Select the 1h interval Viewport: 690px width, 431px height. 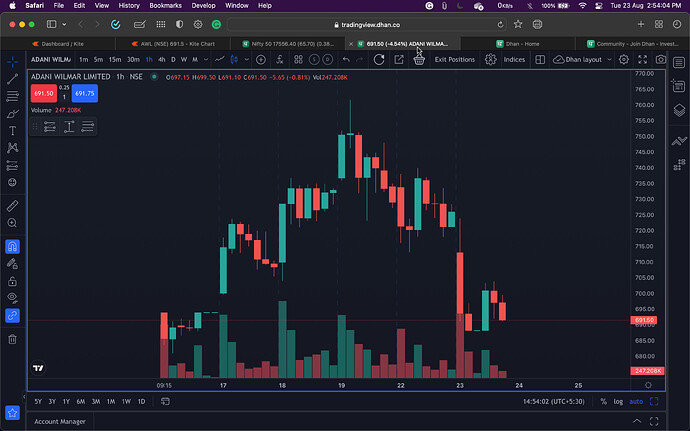click(149, 59)
